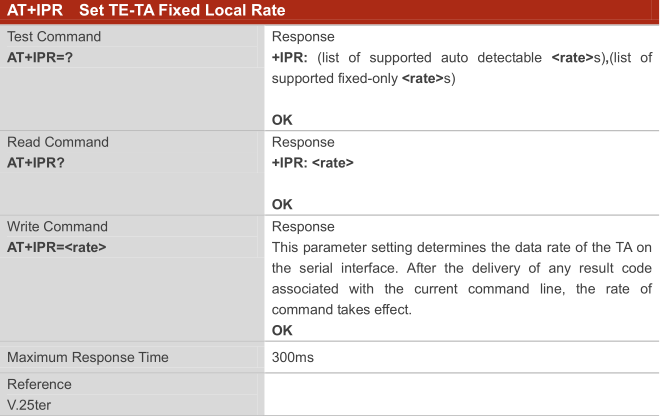Click Response label in Read Command row
Viewport: 663px width, 416px height.
(303, 142)
